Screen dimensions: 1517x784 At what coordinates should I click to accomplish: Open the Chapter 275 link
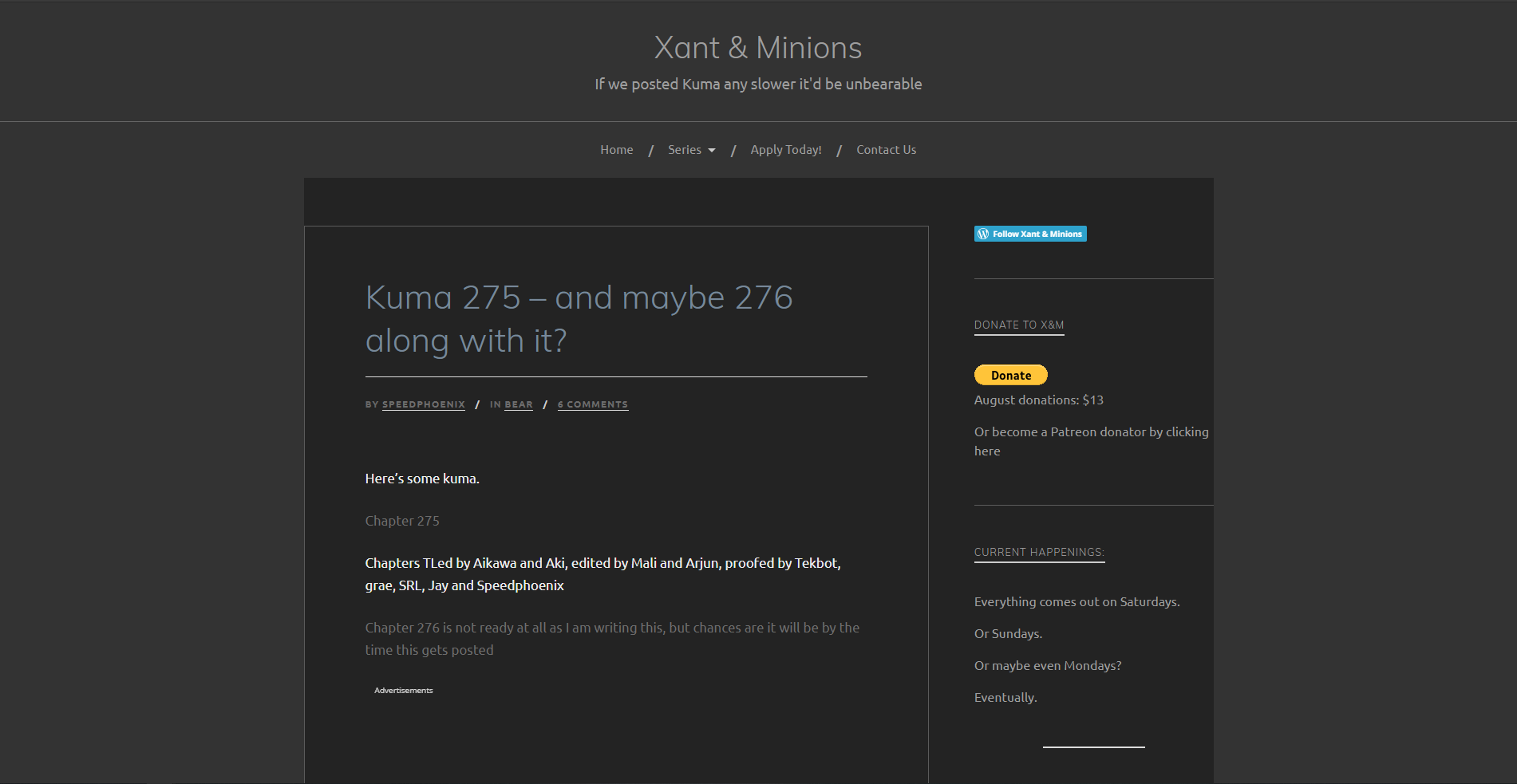pos(402,521)
